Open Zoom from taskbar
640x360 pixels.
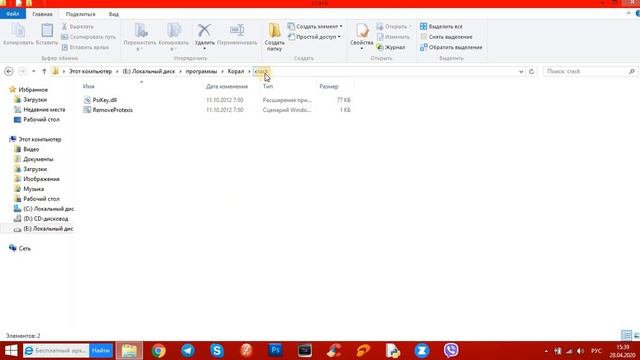422,351
